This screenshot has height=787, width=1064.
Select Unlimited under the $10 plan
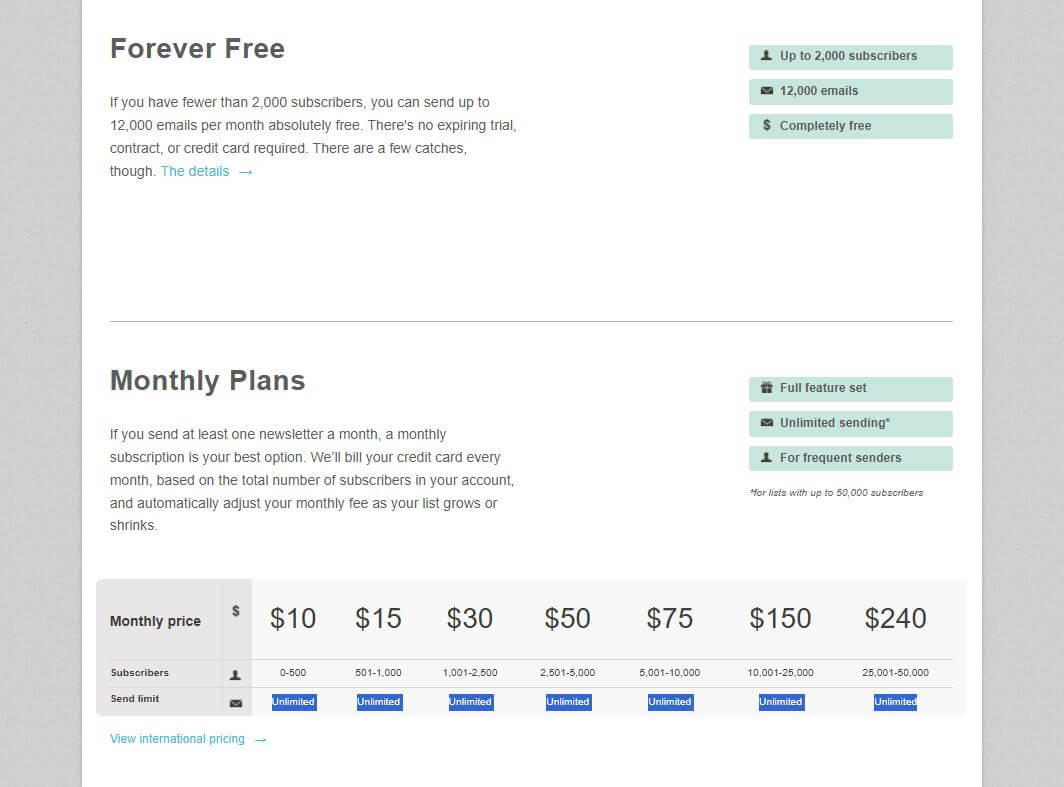coord(293,701)
